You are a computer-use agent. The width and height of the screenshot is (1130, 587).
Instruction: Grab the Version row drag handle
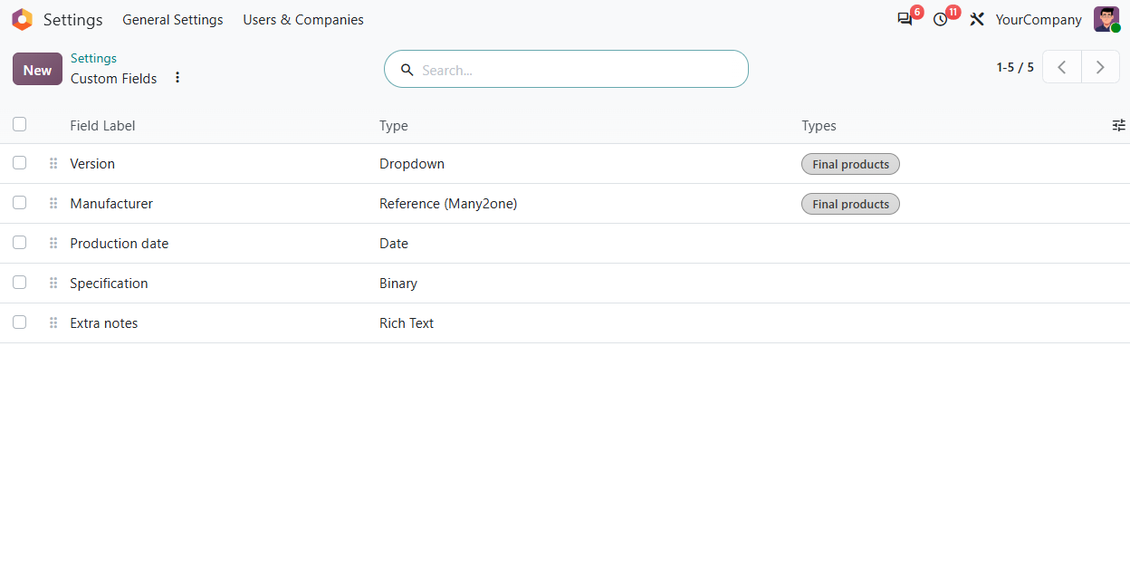tap(53, 163)
